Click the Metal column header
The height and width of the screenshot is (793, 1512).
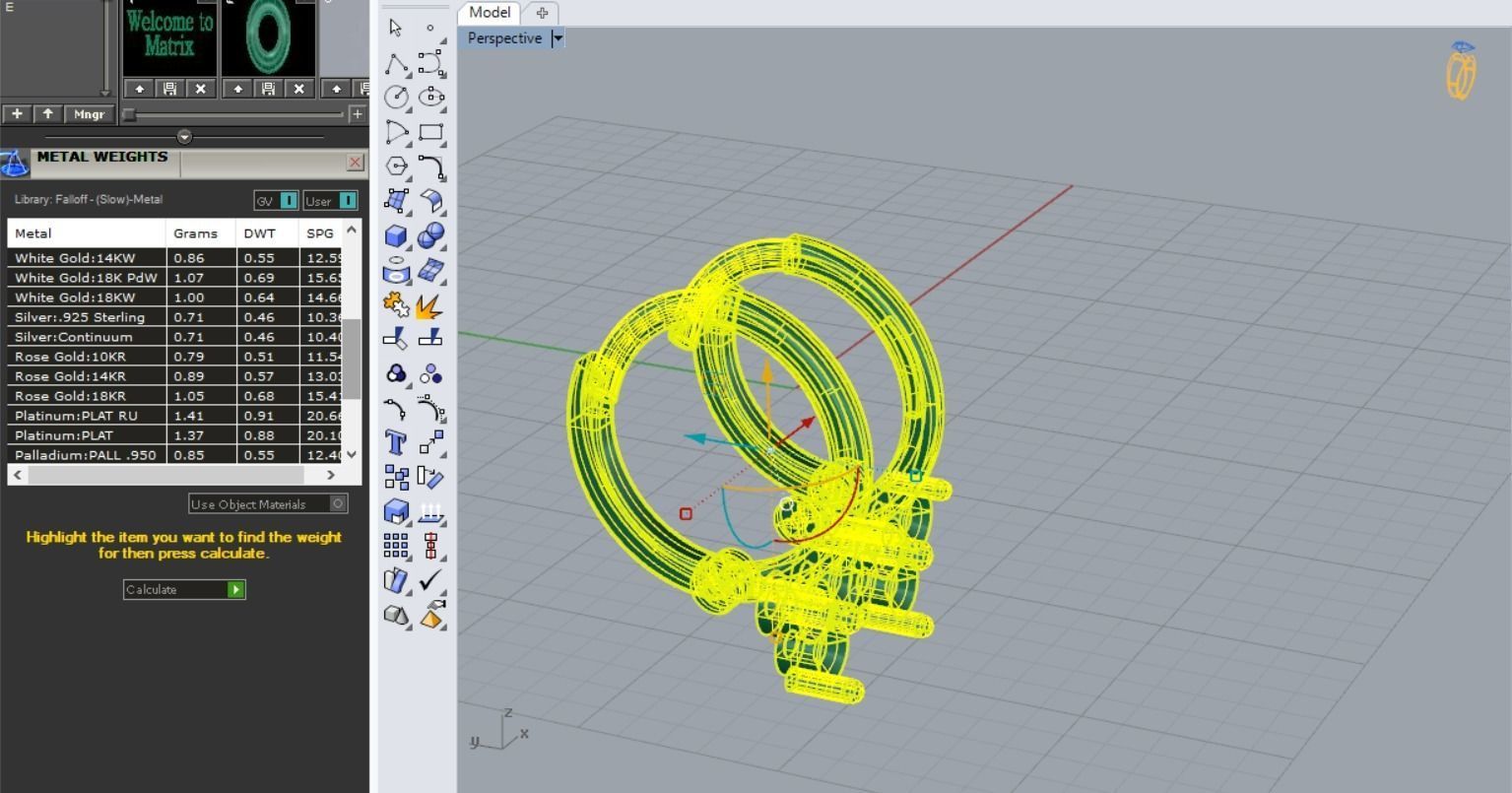[x=87, y=233]
